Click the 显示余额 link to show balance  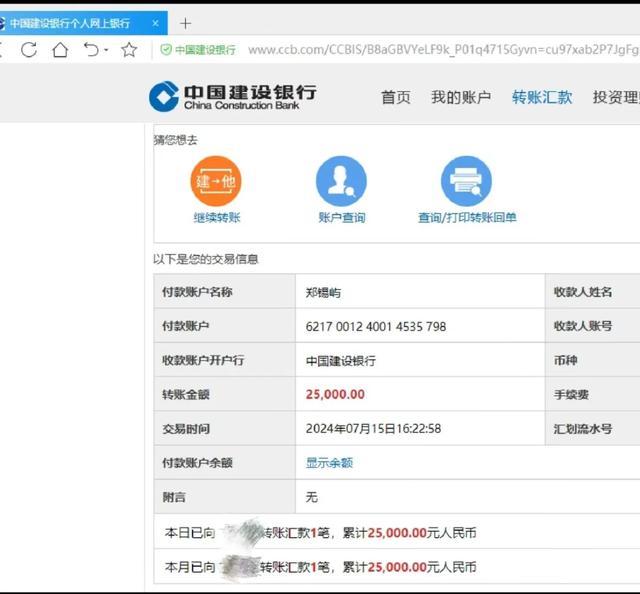tap(329, 463)
